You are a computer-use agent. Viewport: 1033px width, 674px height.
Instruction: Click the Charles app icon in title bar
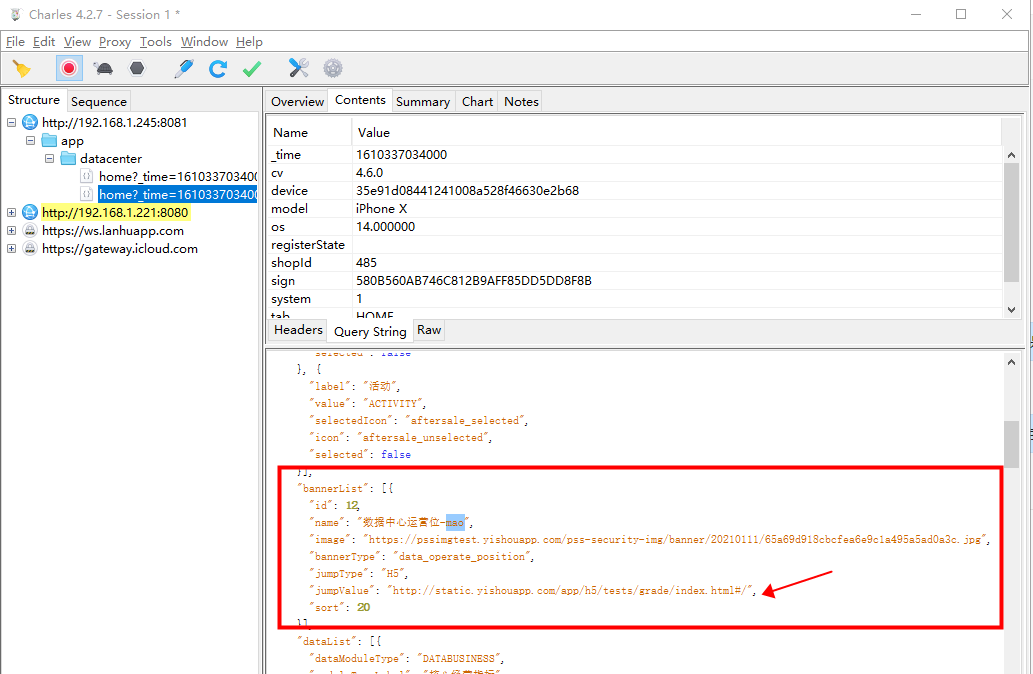coord(16,14)
